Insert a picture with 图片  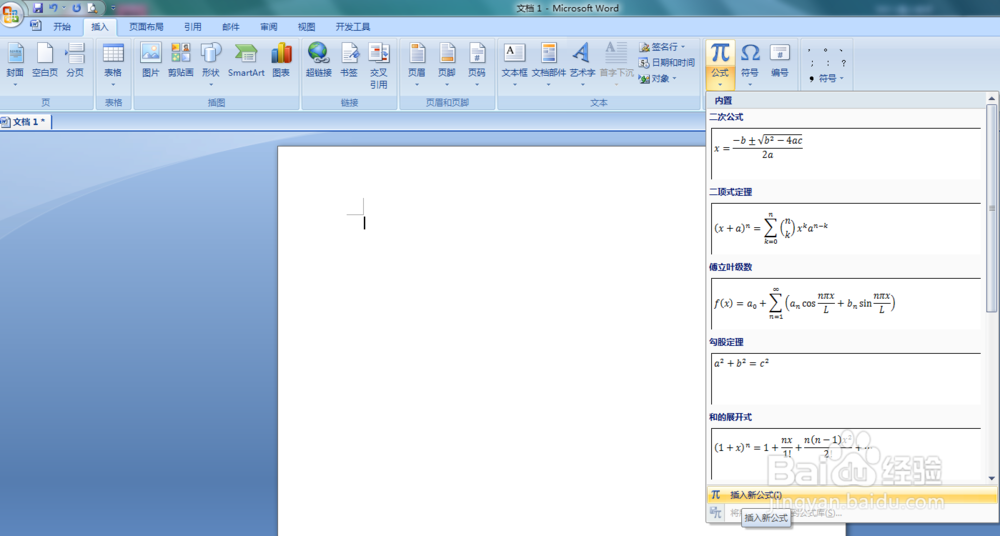(x=151, y=61)
